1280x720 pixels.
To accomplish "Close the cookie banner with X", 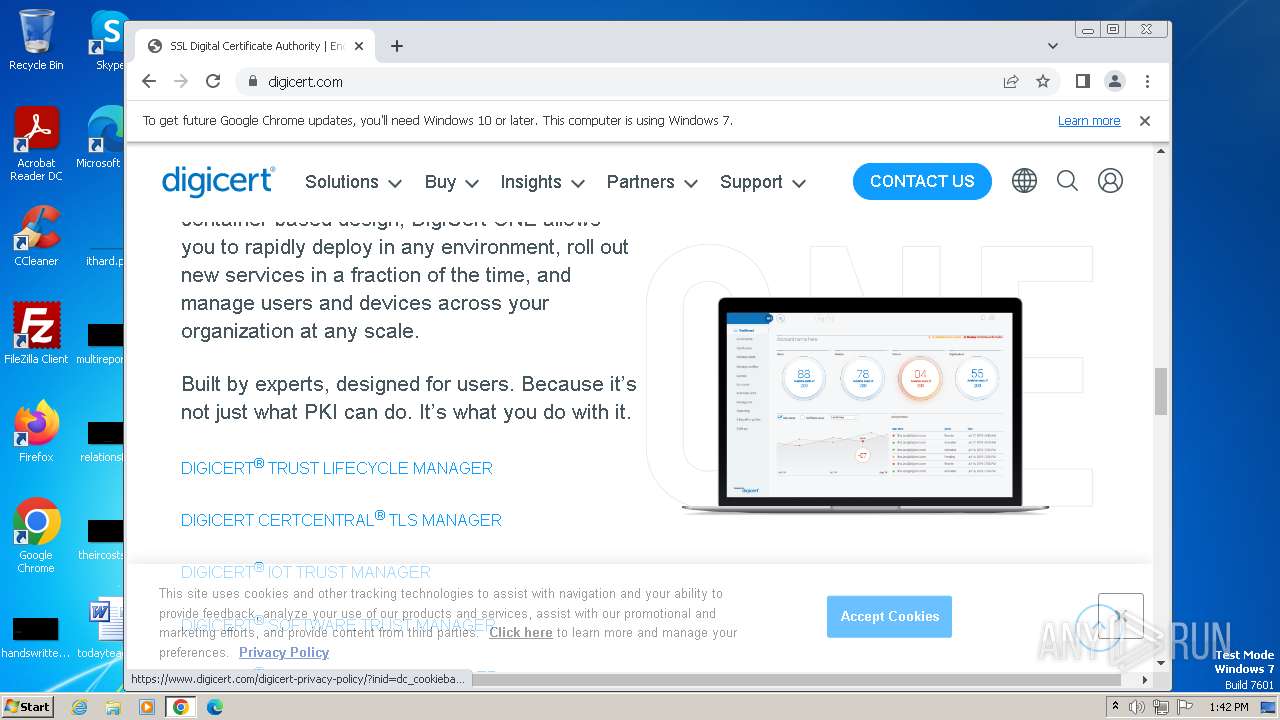I will pos(1120,616).
